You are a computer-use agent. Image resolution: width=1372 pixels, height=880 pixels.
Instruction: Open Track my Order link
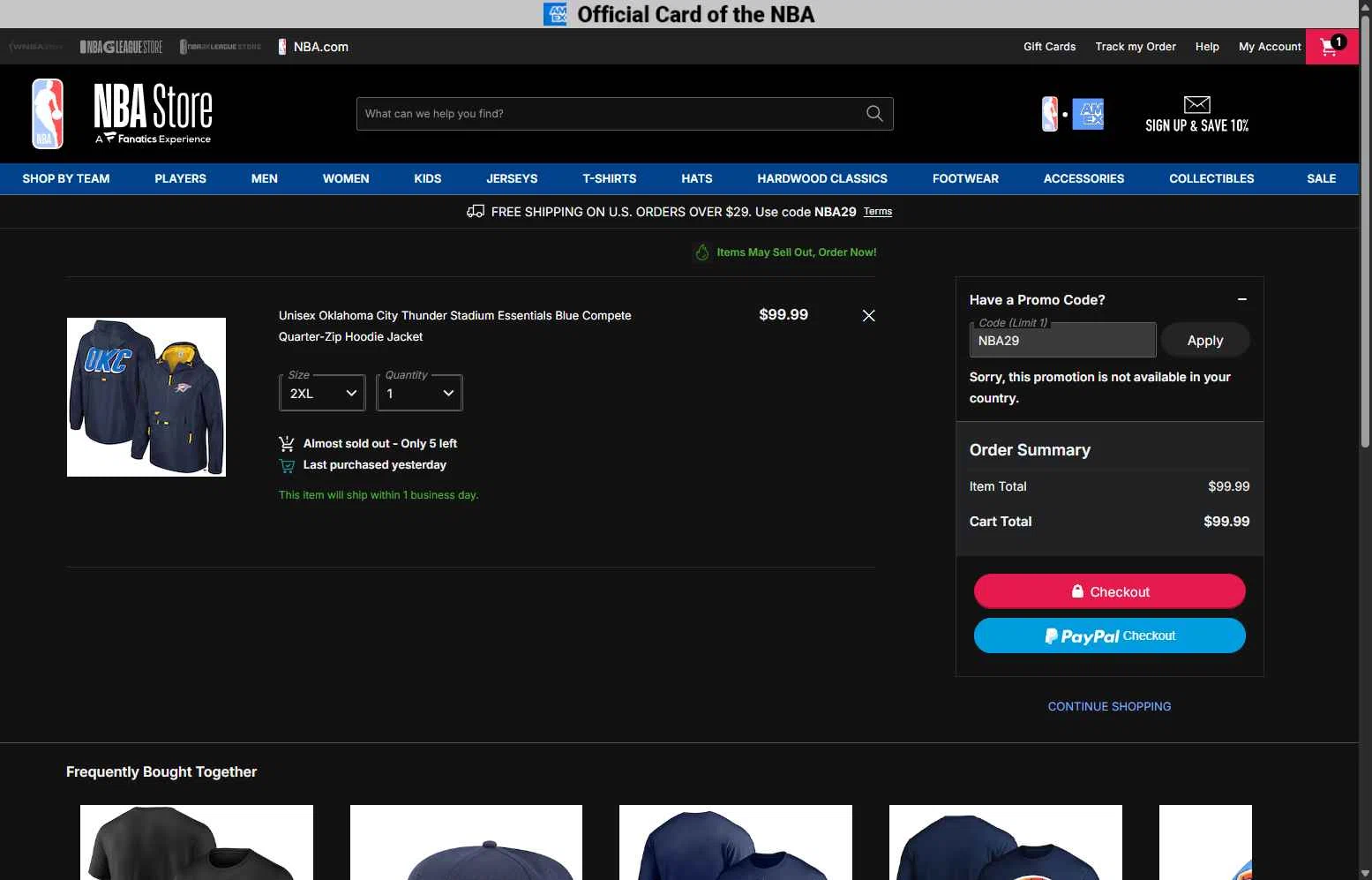pos(1136,47)
